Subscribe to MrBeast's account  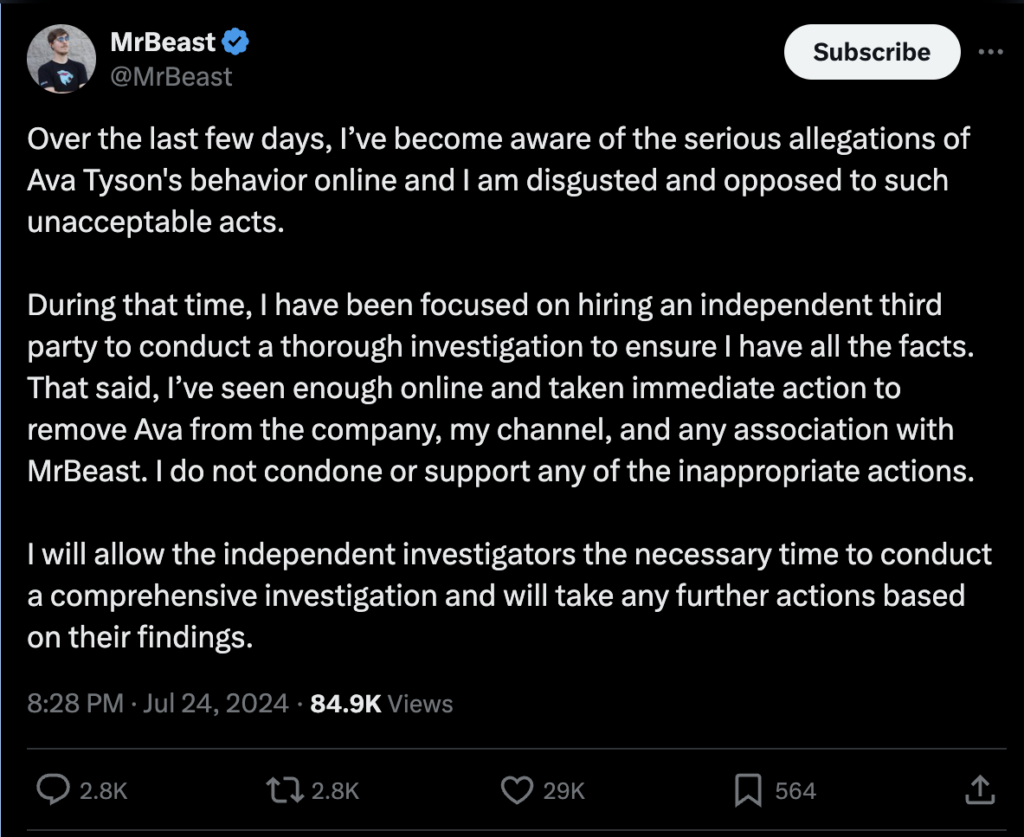(871, 51)
